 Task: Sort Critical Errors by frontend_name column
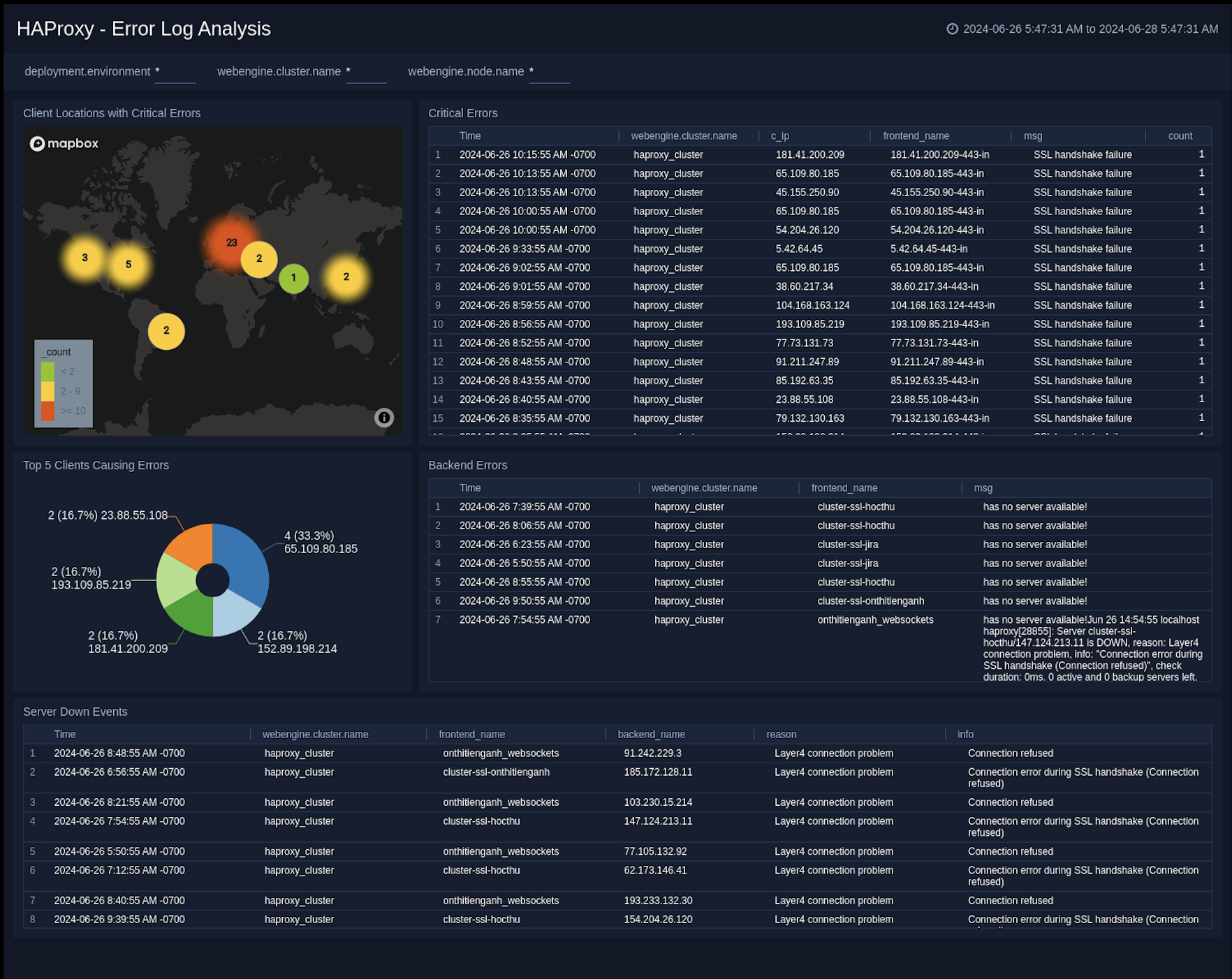coord(916,136)
